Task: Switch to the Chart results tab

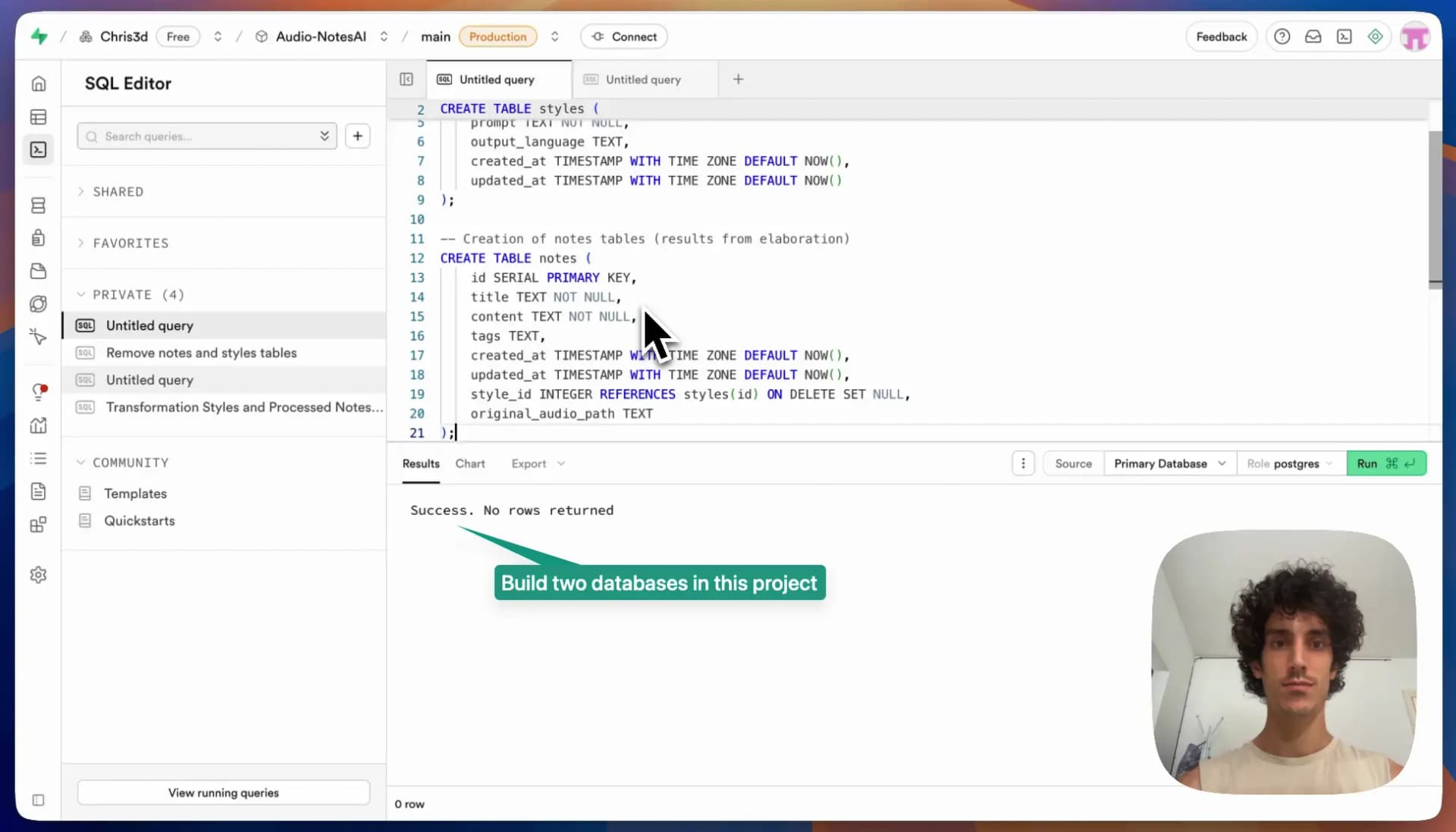Action: 469,463
